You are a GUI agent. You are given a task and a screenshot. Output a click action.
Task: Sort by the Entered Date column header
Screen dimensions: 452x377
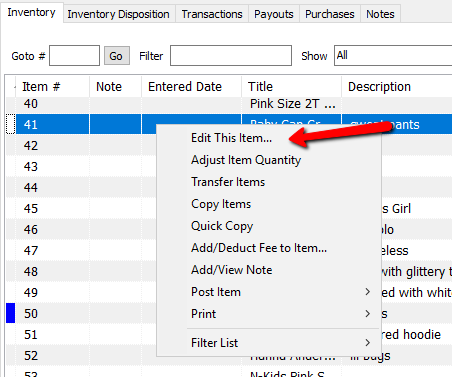191,87
